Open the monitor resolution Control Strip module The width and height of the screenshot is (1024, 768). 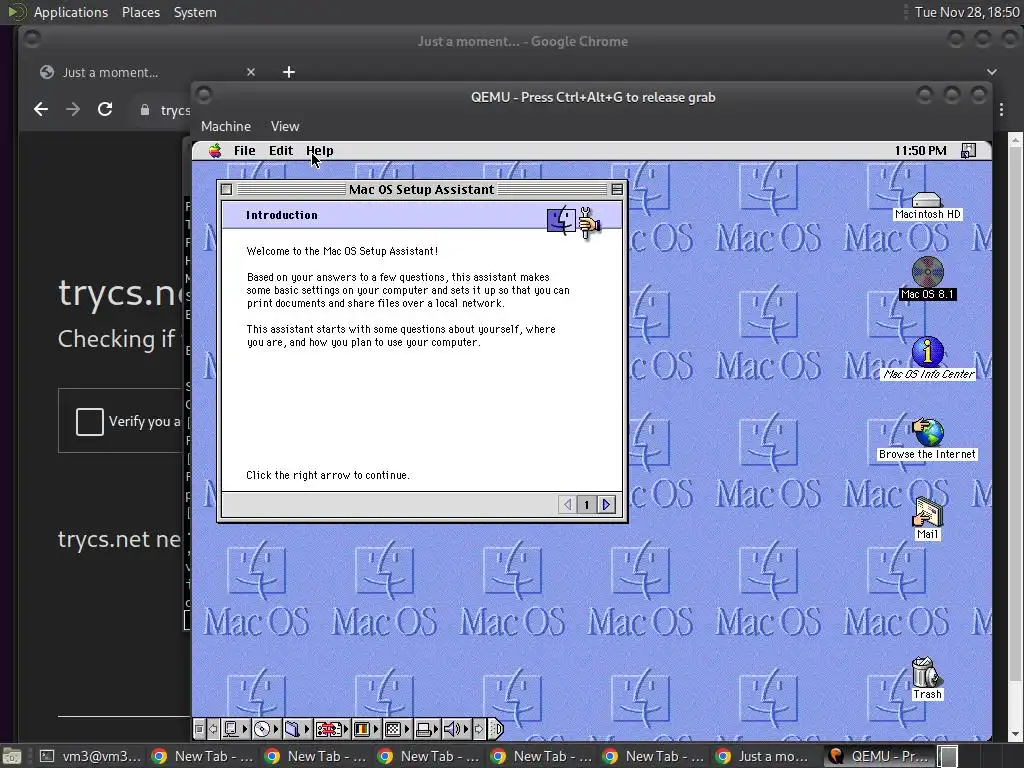(397, 729)
